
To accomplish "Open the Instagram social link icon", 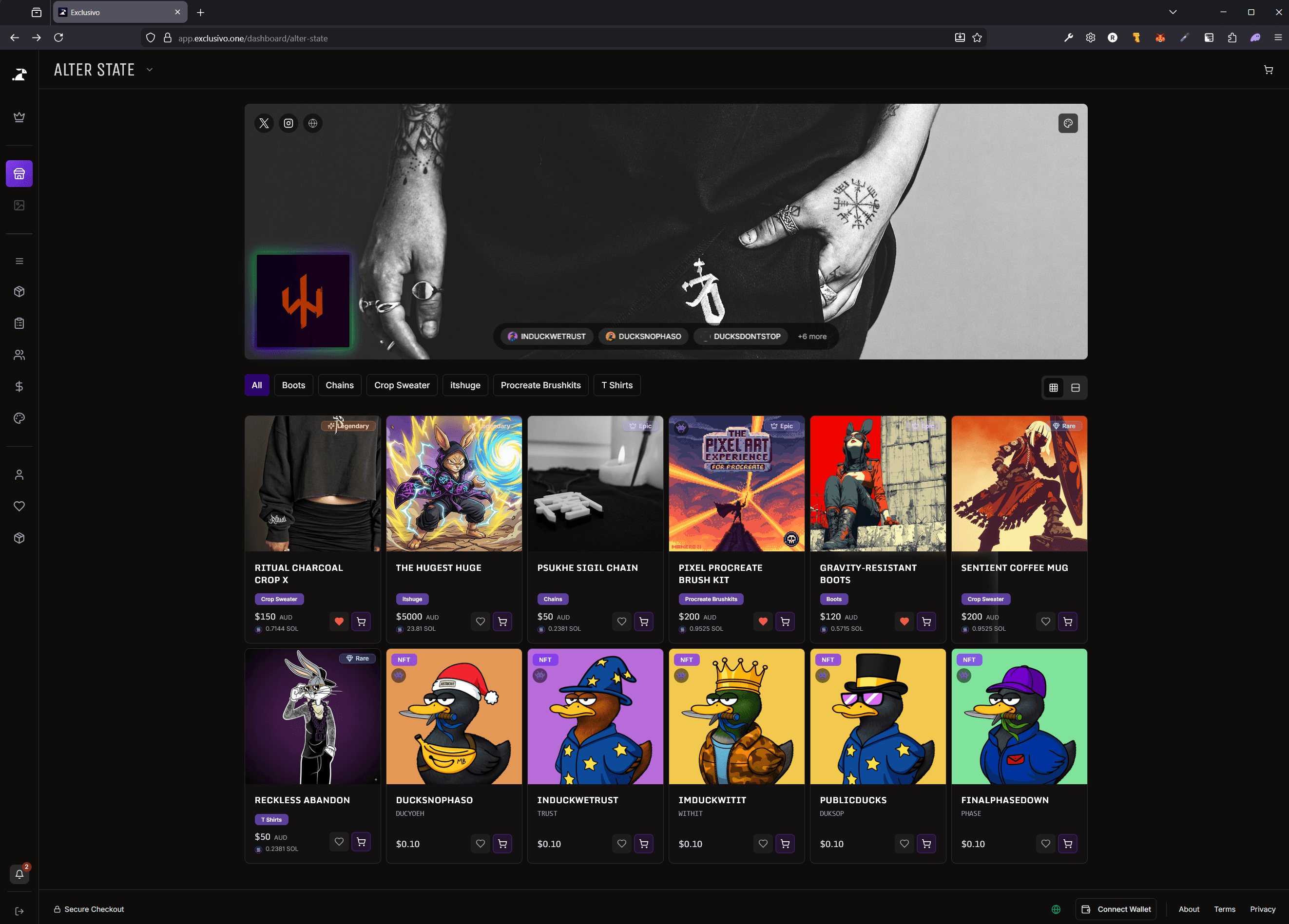I will point(288,123).
